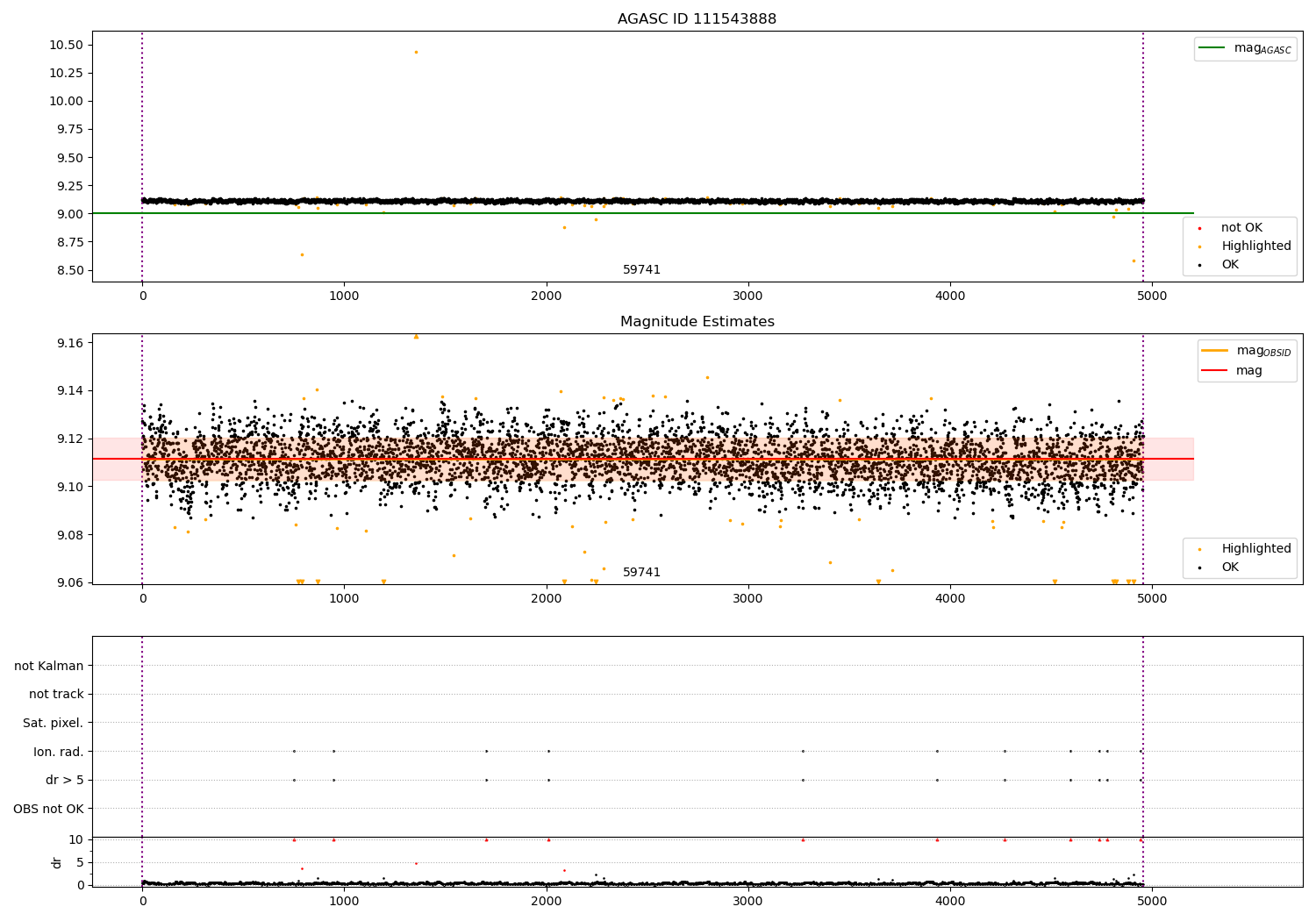
Task: Click the '9.12' y-axis tick label
Action: pyautogui.click(x=69, y=439)
